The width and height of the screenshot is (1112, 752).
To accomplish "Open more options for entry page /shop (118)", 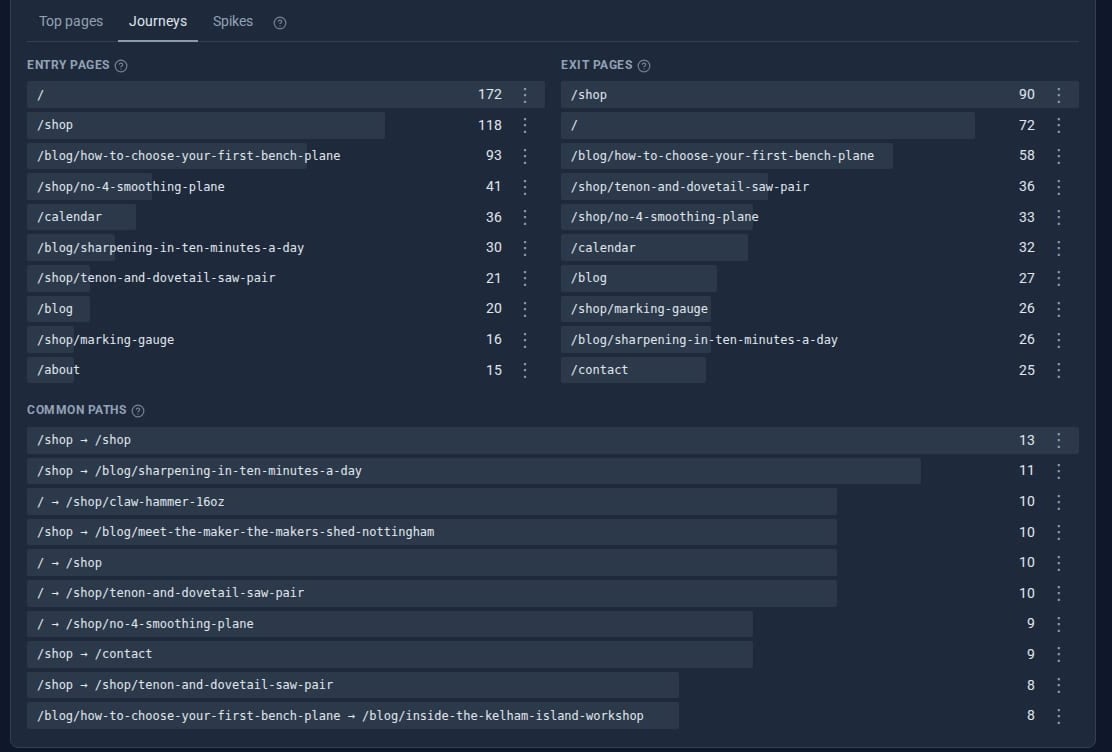I will 525,125.
